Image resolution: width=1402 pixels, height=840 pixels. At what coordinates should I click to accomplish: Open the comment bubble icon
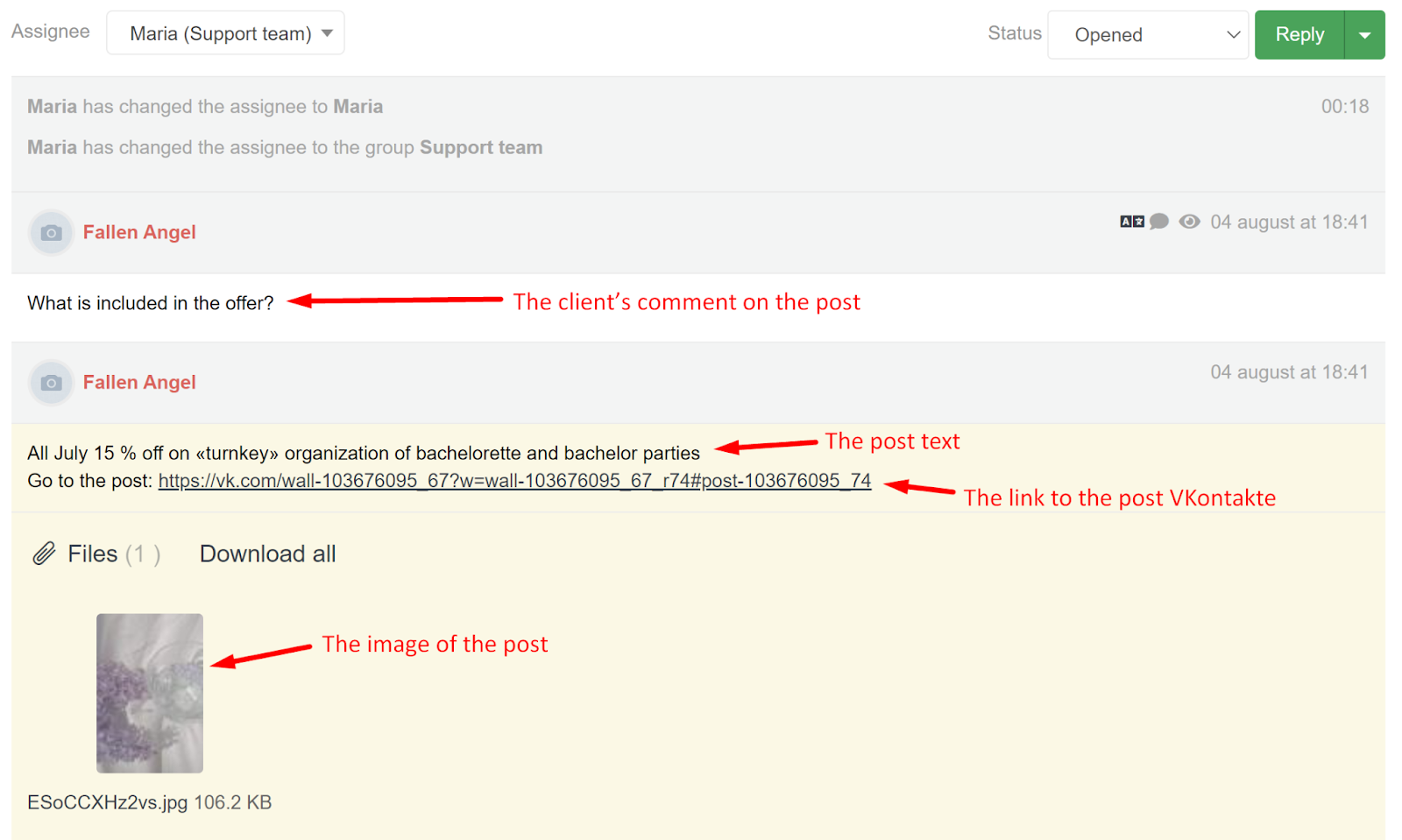tap(1158, 222)
